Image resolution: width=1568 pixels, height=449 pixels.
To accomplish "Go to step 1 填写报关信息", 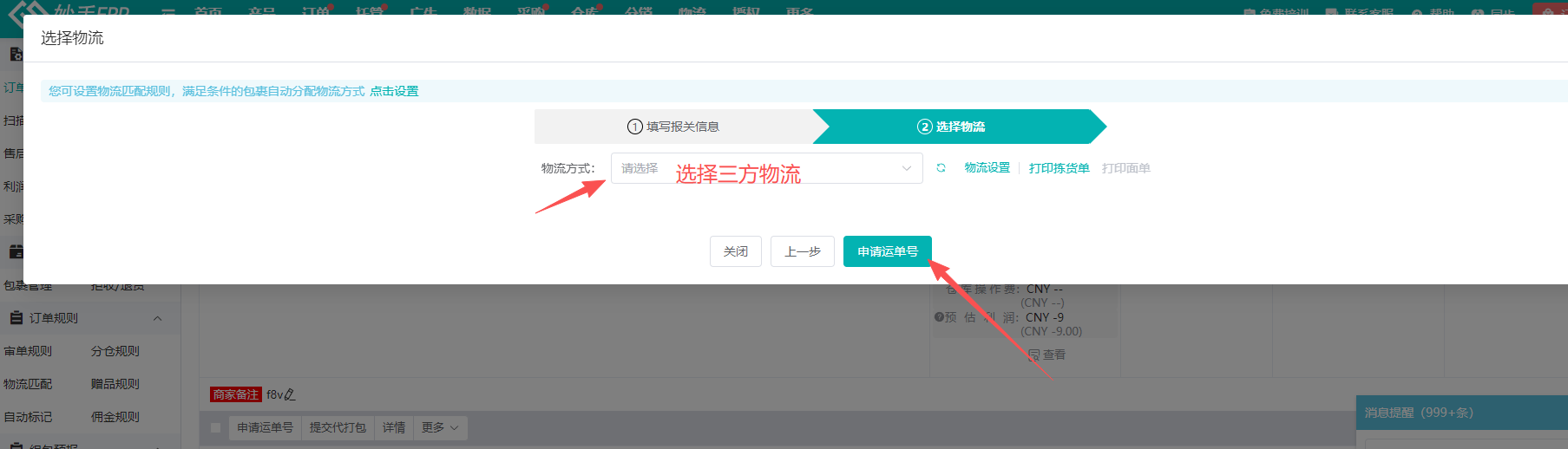I will tap(673, 127).
